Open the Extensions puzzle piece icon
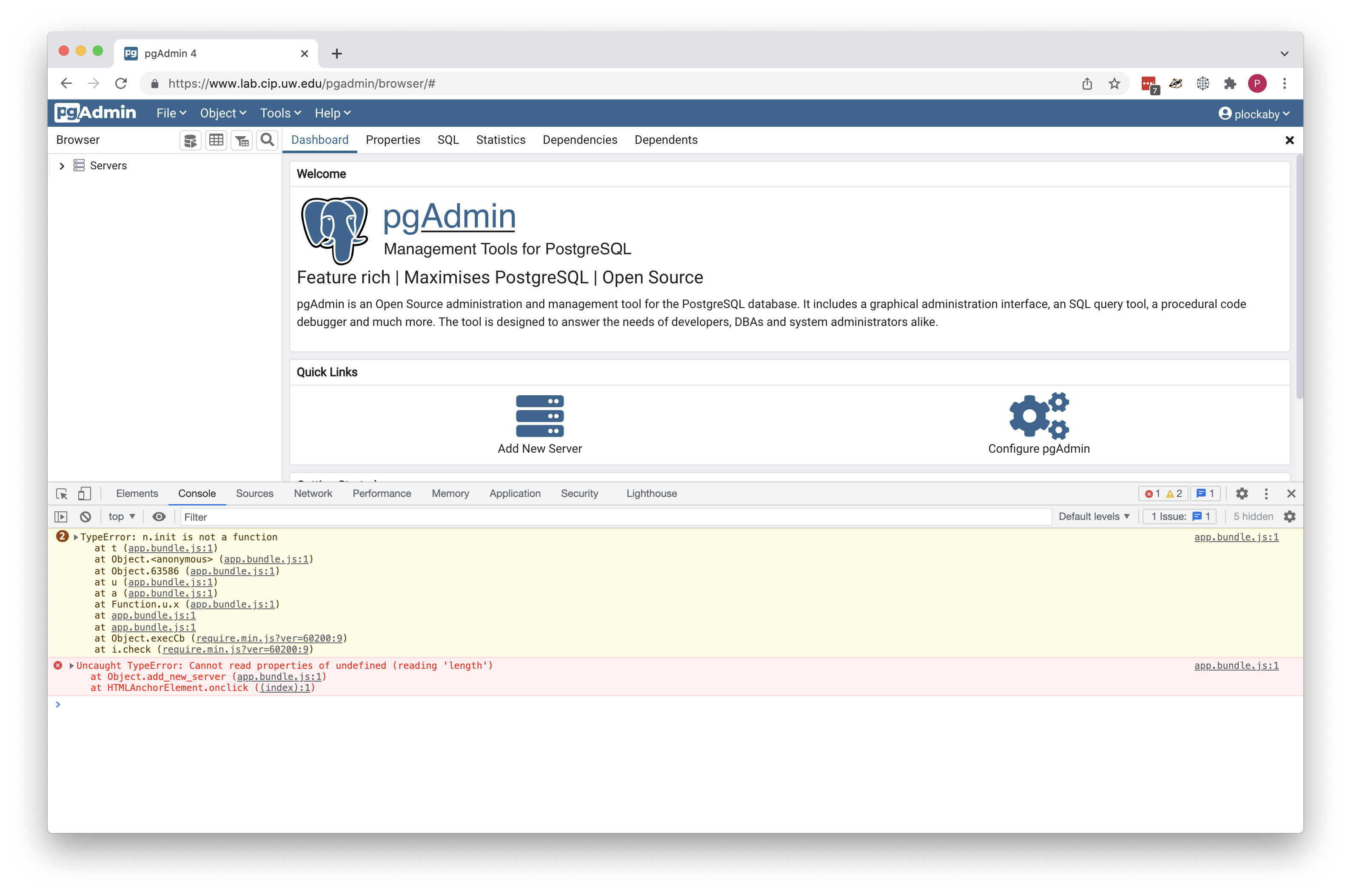 click(x=1230, y=84)
